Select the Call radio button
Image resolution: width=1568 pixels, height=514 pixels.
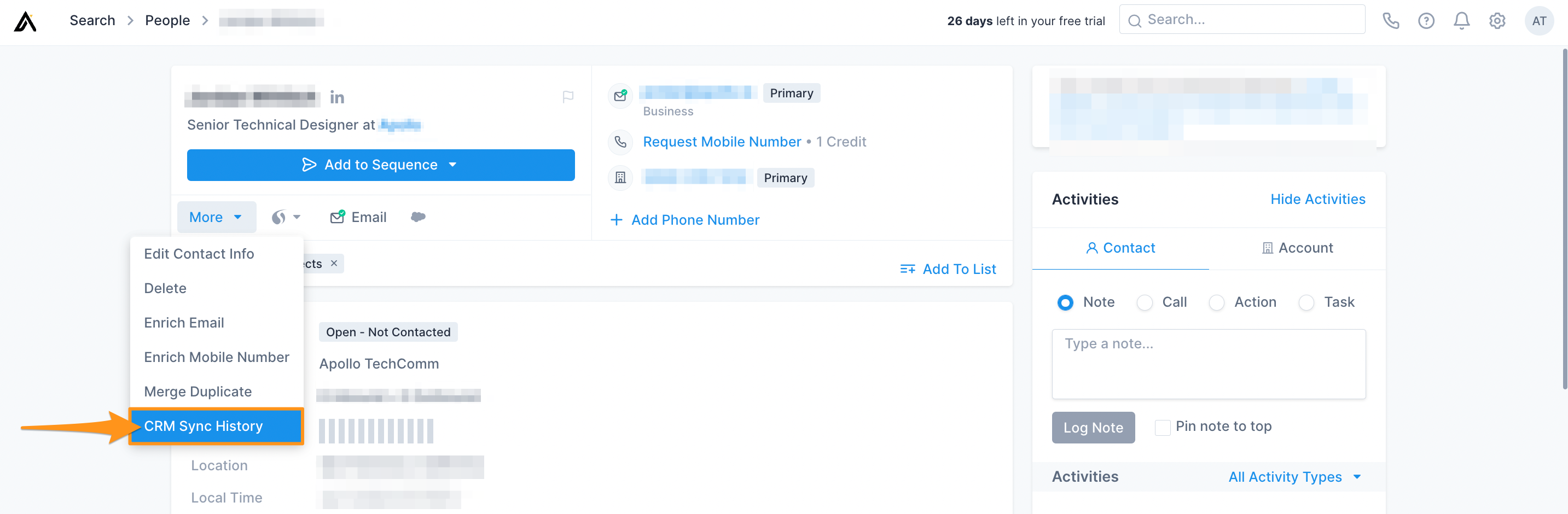click(x=1144, y=302)
